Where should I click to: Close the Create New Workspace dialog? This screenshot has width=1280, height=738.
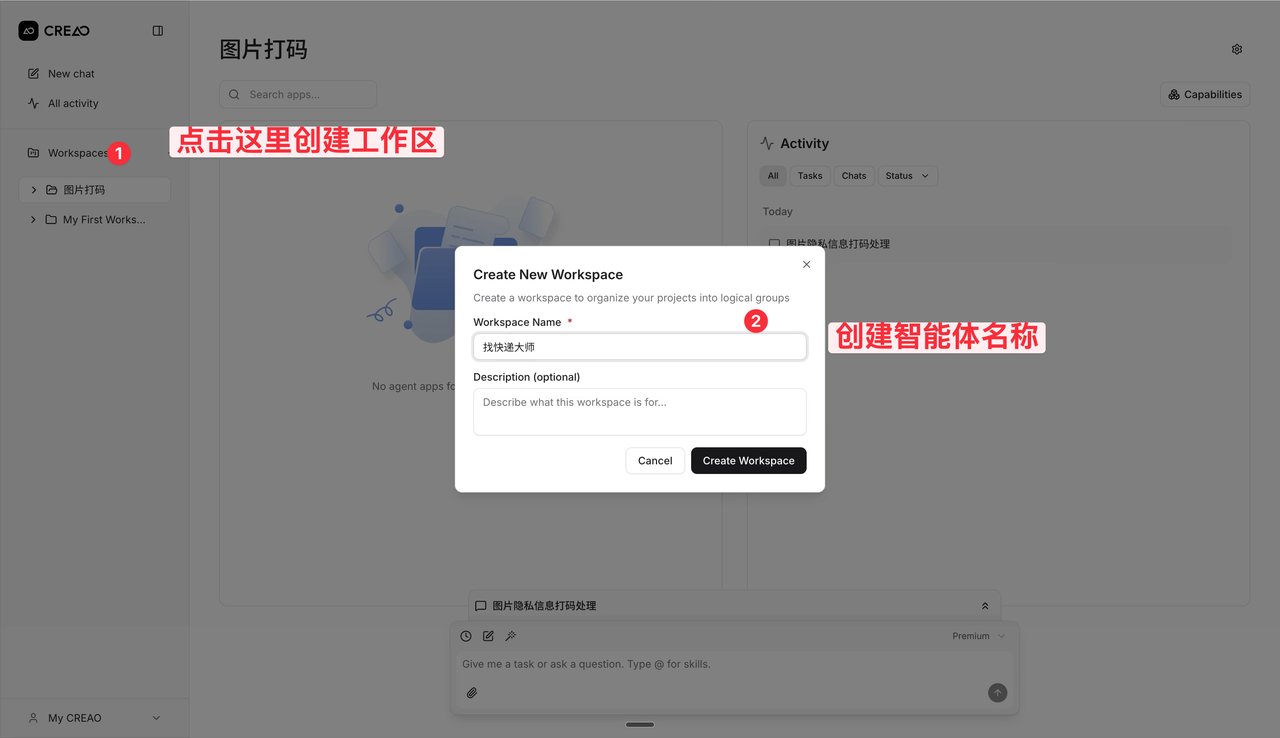coord(807,265)
